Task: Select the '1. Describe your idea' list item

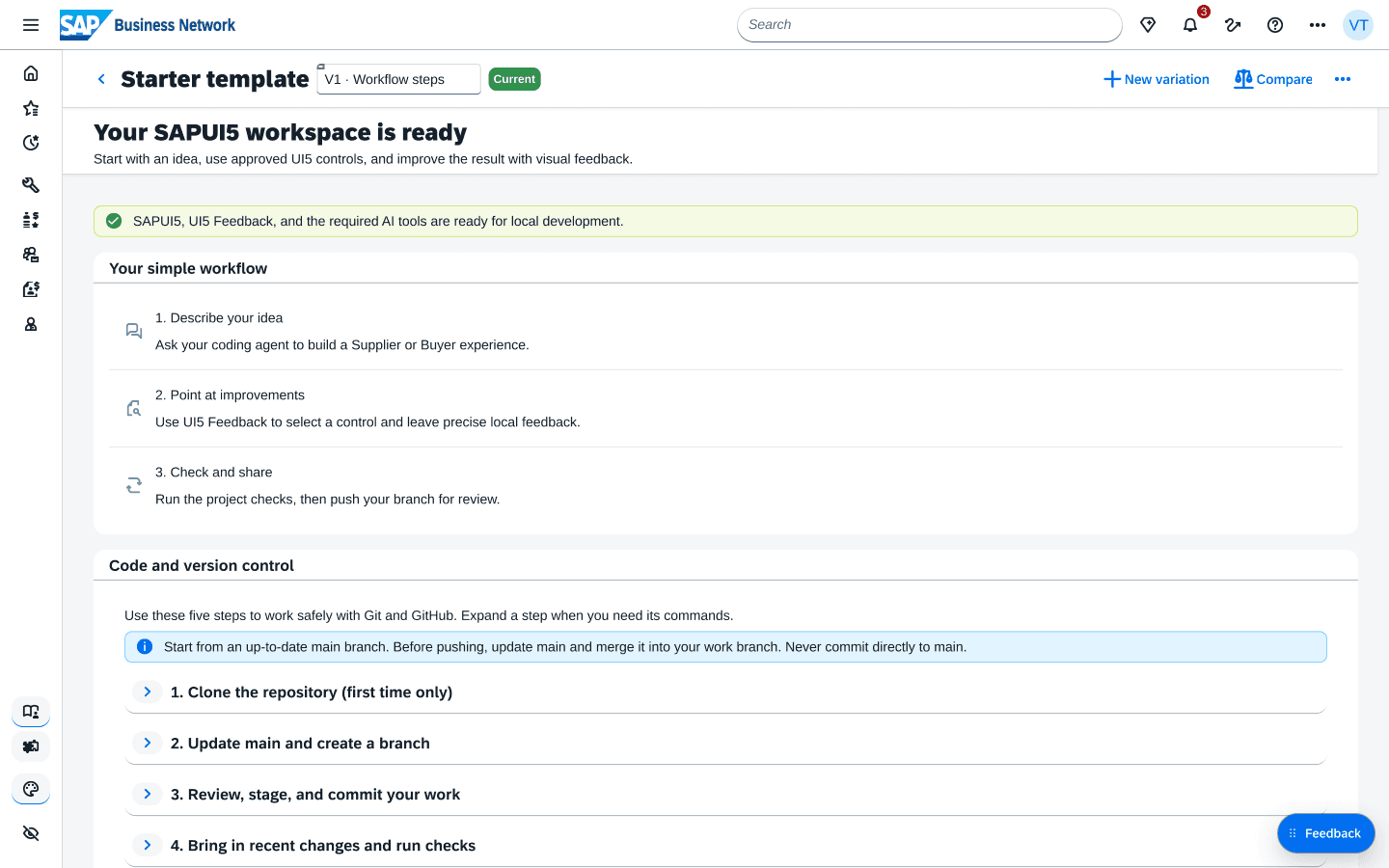Action: pyautogui.click(x=725, y=332)
